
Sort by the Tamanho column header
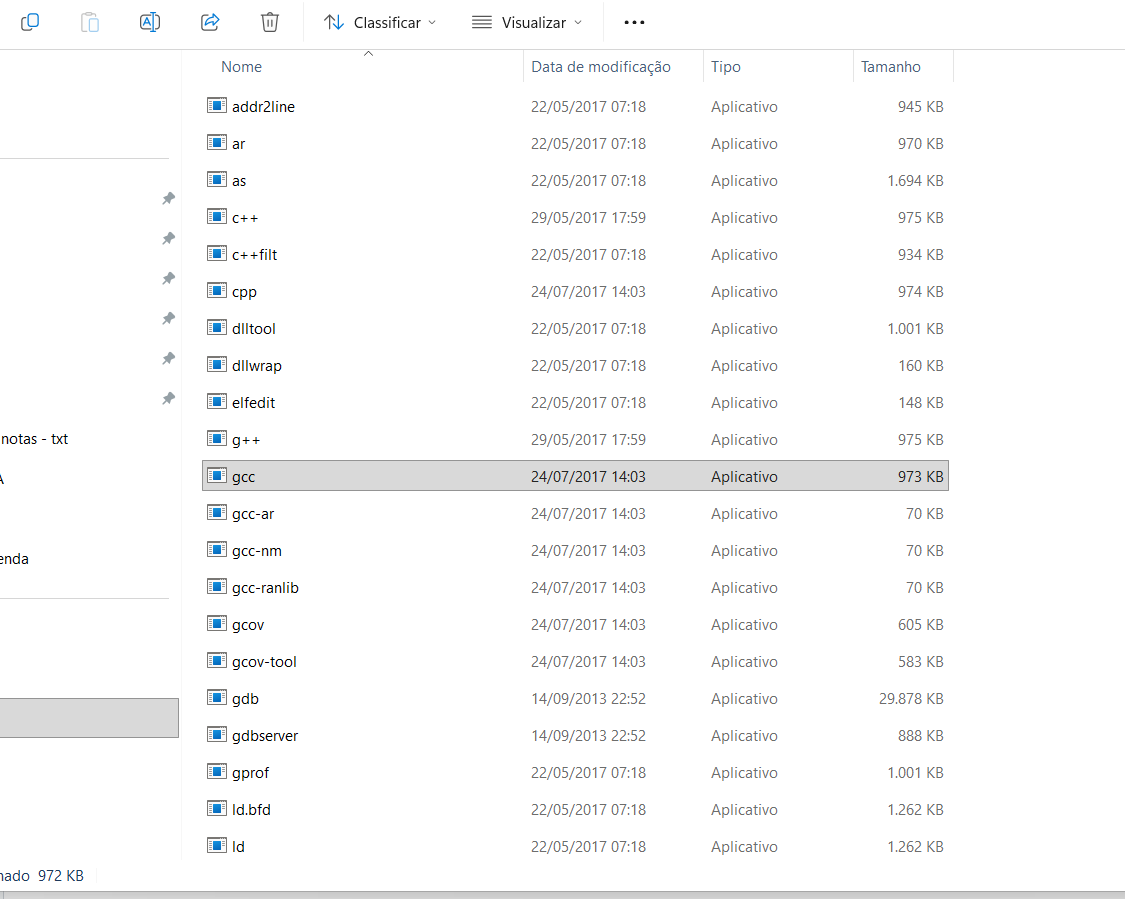(x=890, y=67)
